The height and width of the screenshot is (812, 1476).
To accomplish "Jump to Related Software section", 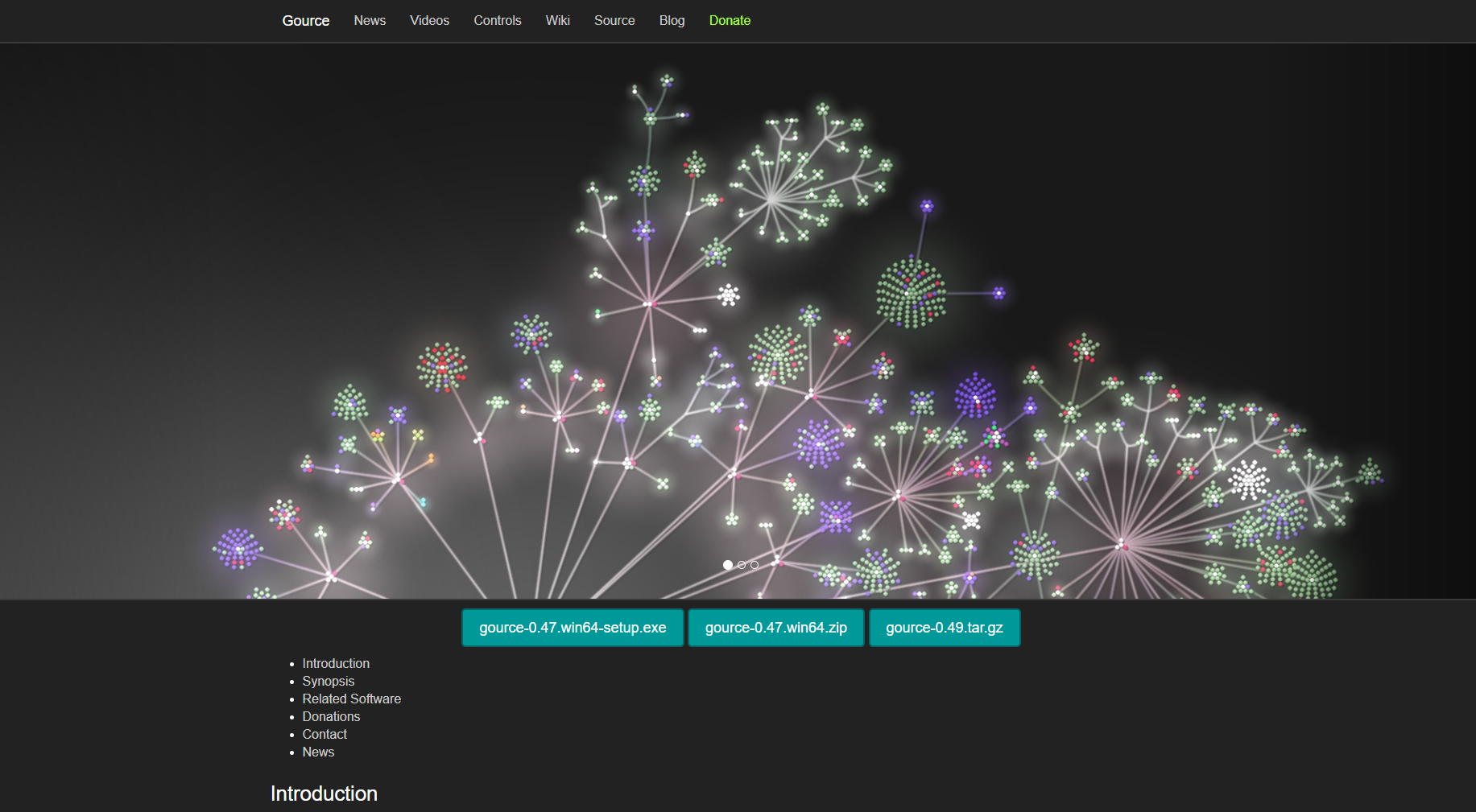I will [351, 699].
